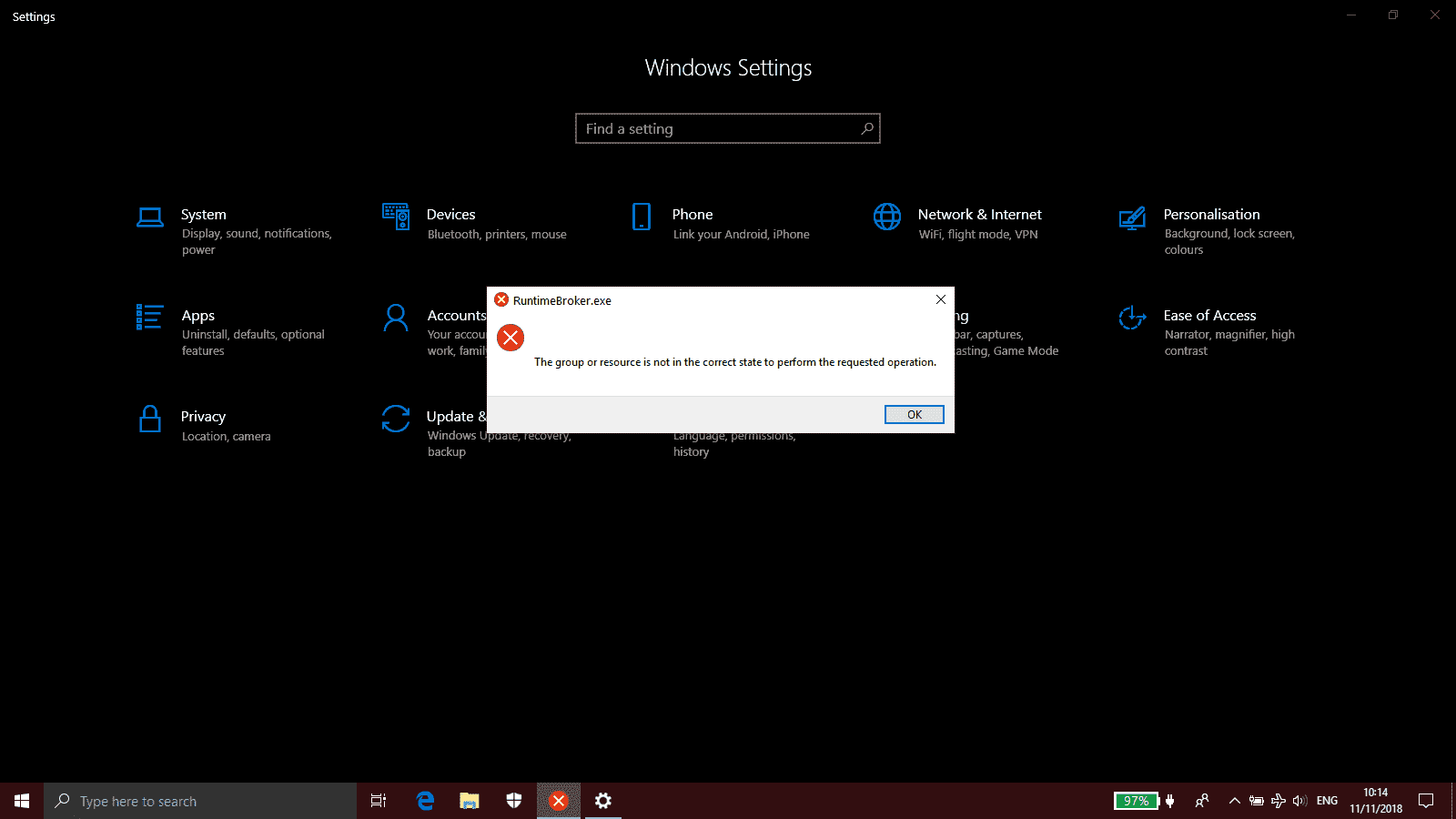Click 'Location, camera' text under Privacy
The image size is (1456, 819).
point(226,437)
